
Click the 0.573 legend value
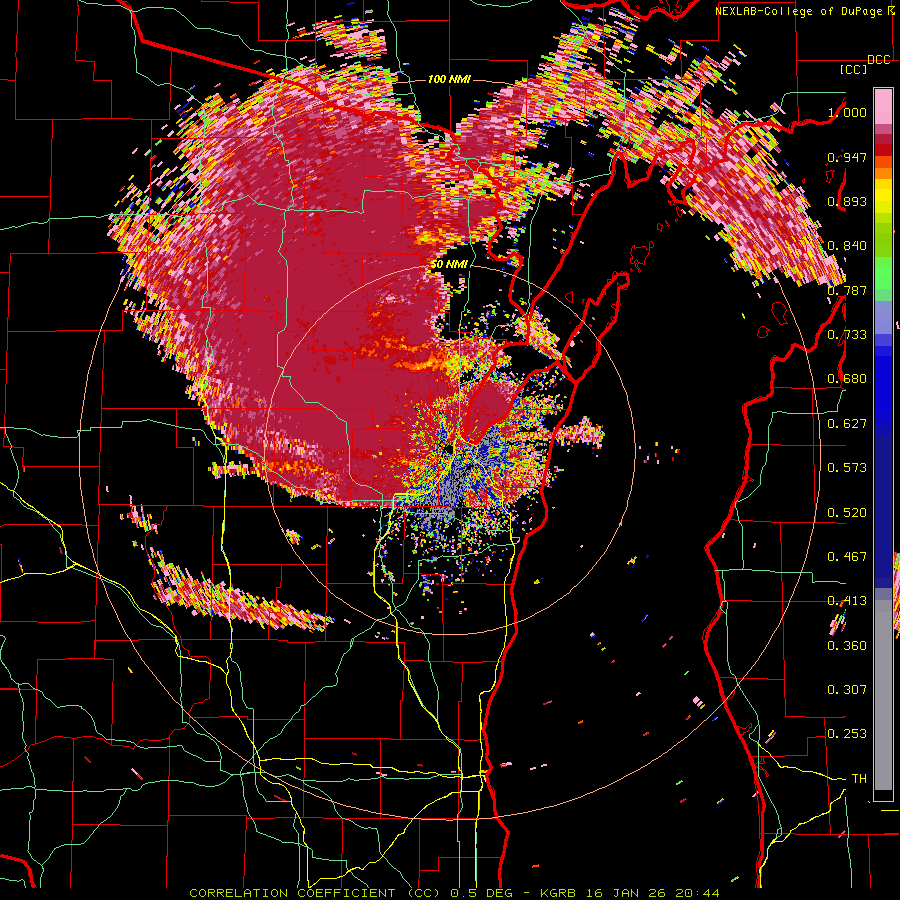pos(847,468)
